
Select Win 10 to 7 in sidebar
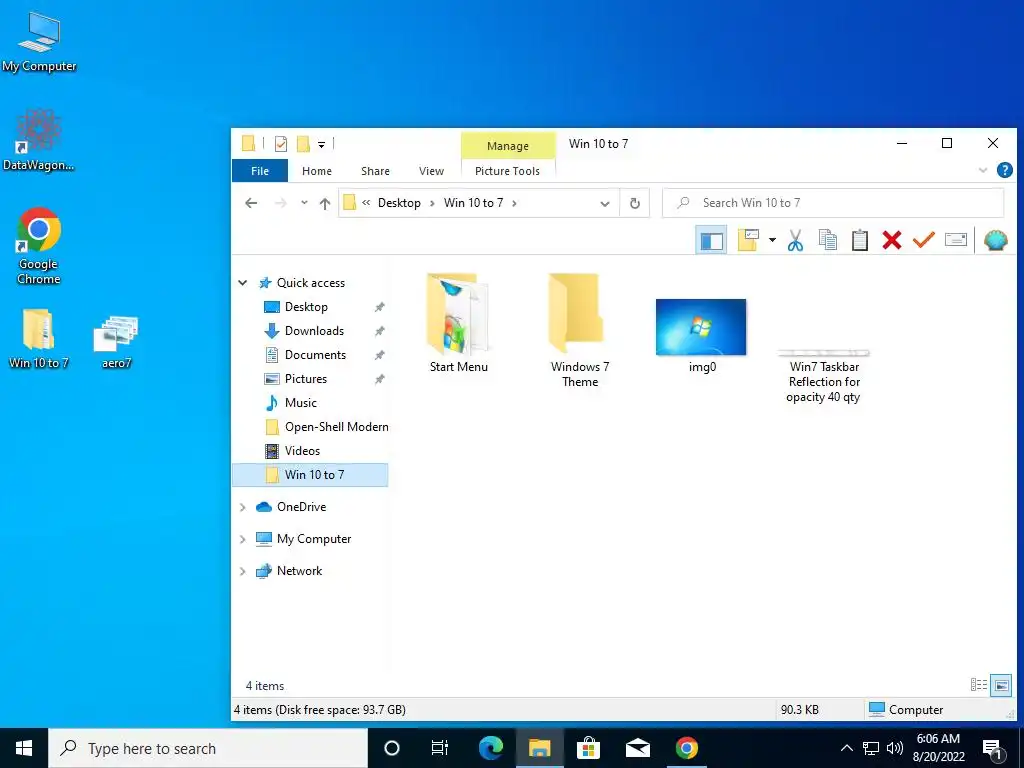pyautogui.click(x=310, y=475)
